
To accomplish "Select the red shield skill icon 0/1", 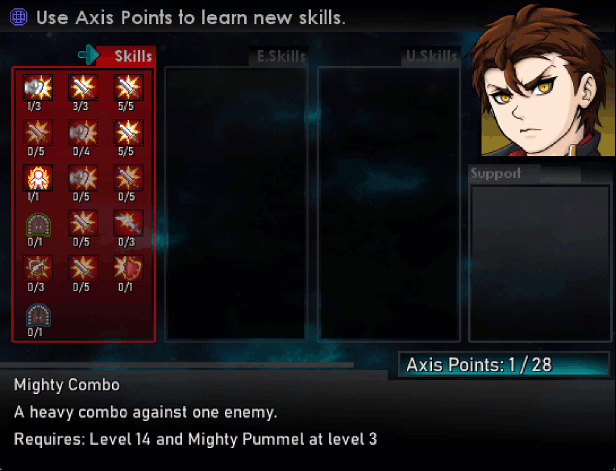I will pos(128,268).
